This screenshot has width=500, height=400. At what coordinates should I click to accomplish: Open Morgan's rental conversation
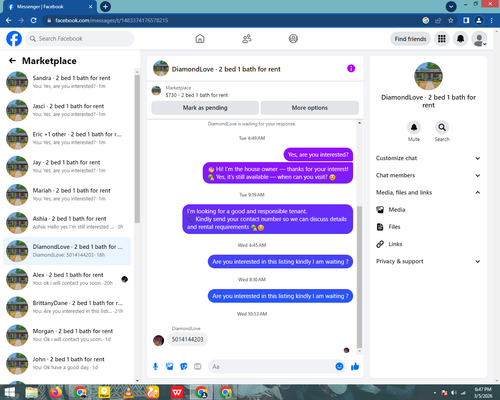67,335
